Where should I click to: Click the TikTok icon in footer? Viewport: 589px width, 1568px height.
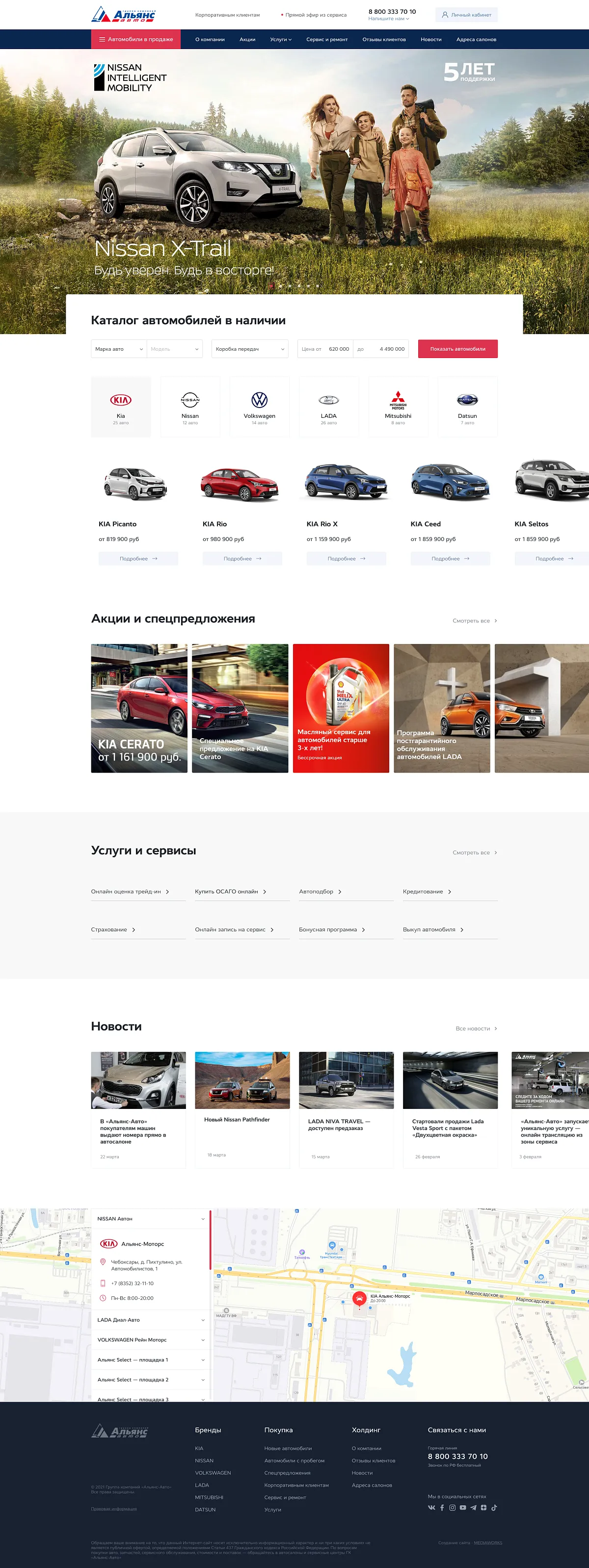(x=494, y=1507)
